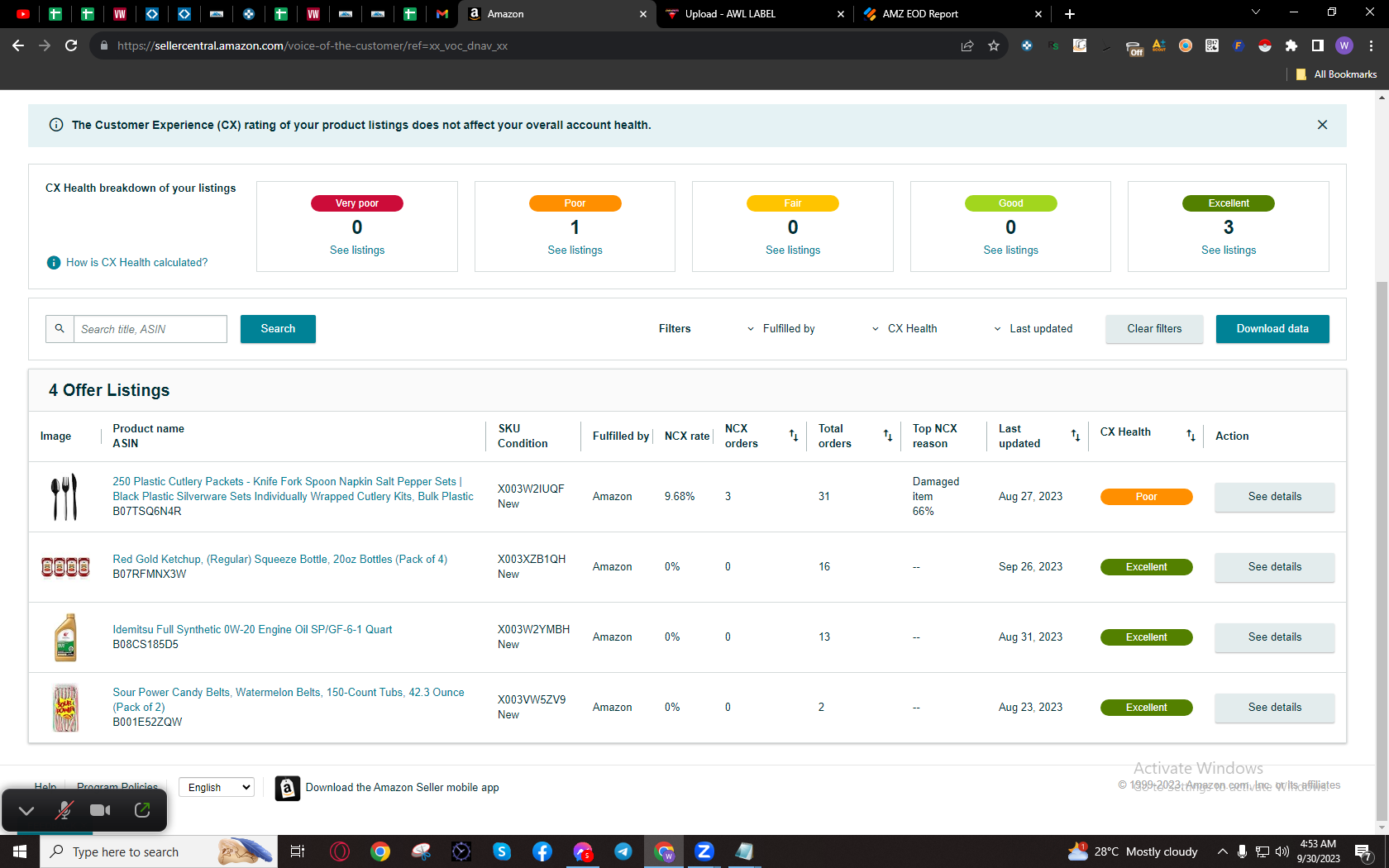The image size is (1389, 868).
Task: Click the share screen icon in overlay
Action: tap(142, 811)
